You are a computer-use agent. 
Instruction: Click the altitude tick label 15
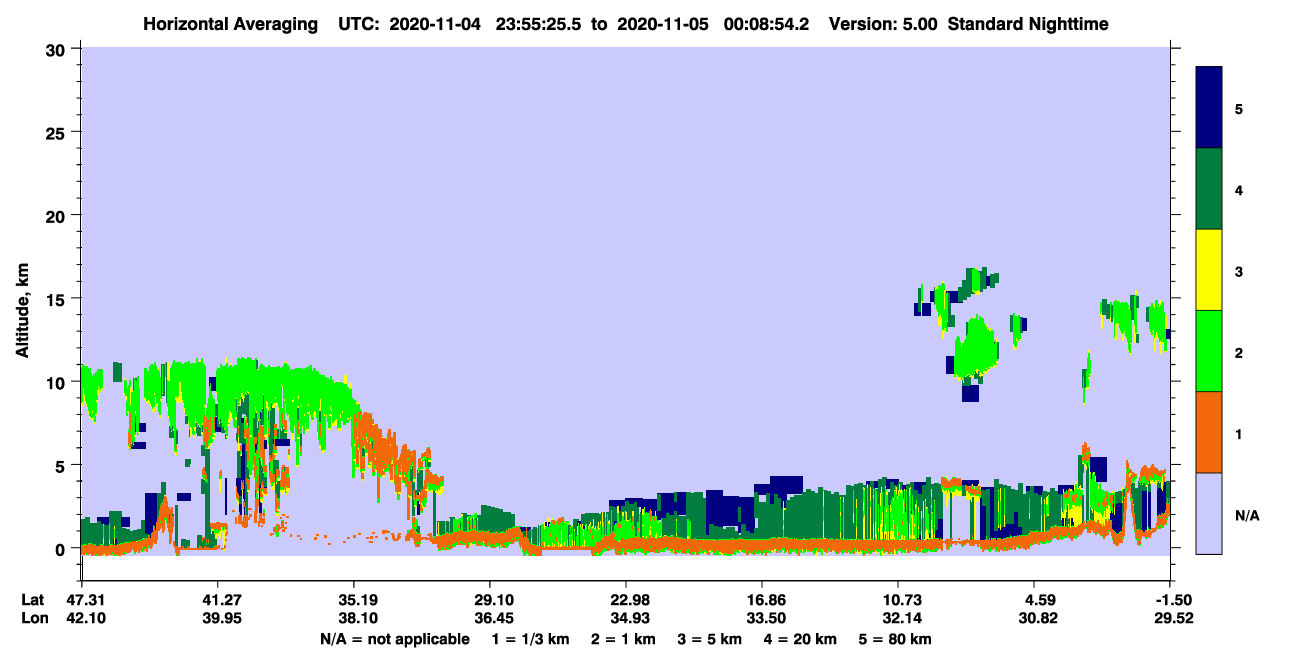58,299
